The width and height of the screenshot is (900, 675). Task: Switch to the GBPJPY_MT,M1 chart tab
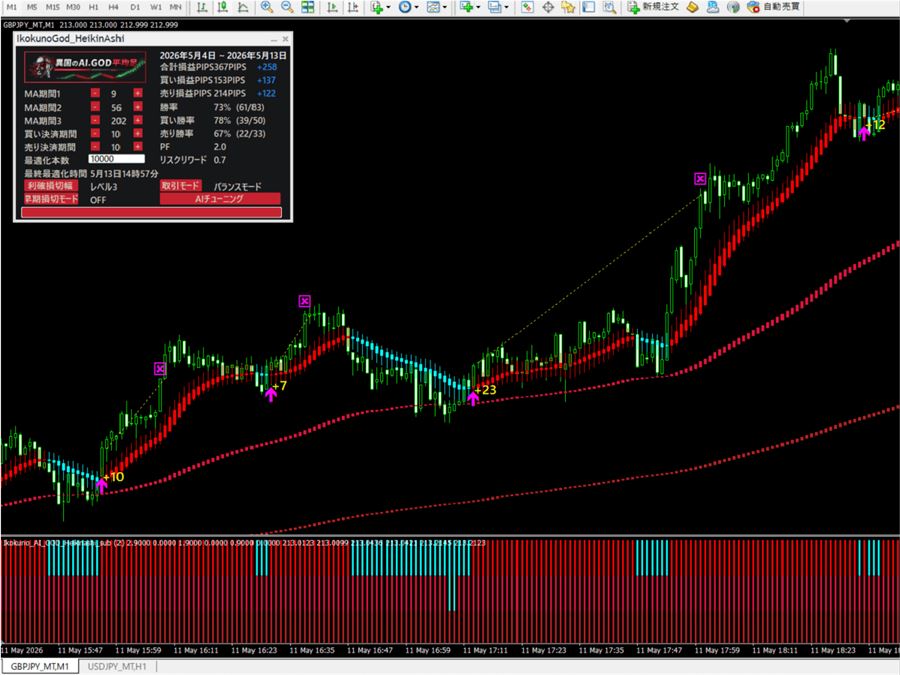(x=40, y=666)
